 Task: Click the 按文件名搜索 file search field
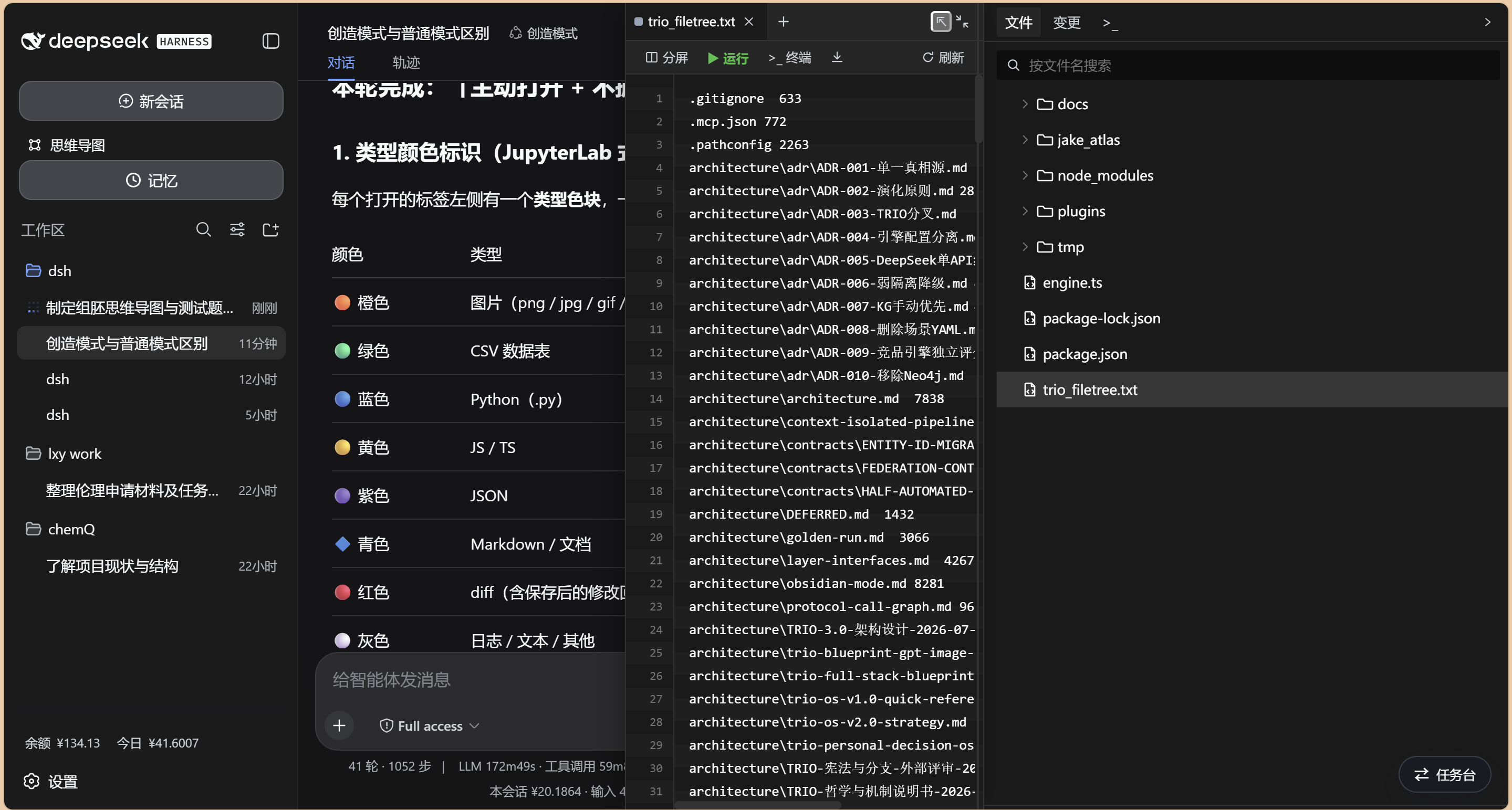(1248, 65)
